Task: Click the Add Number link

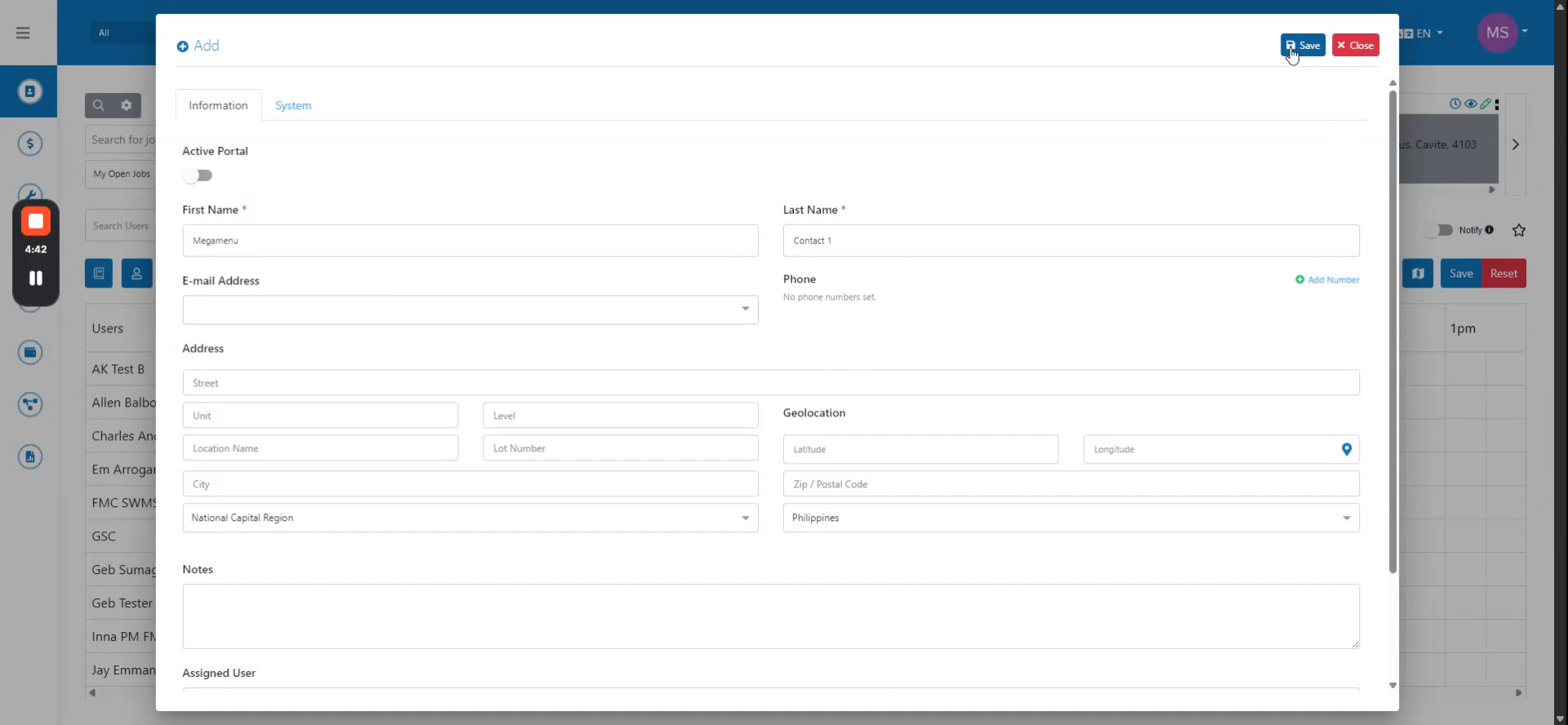Action: (1327, 280)
